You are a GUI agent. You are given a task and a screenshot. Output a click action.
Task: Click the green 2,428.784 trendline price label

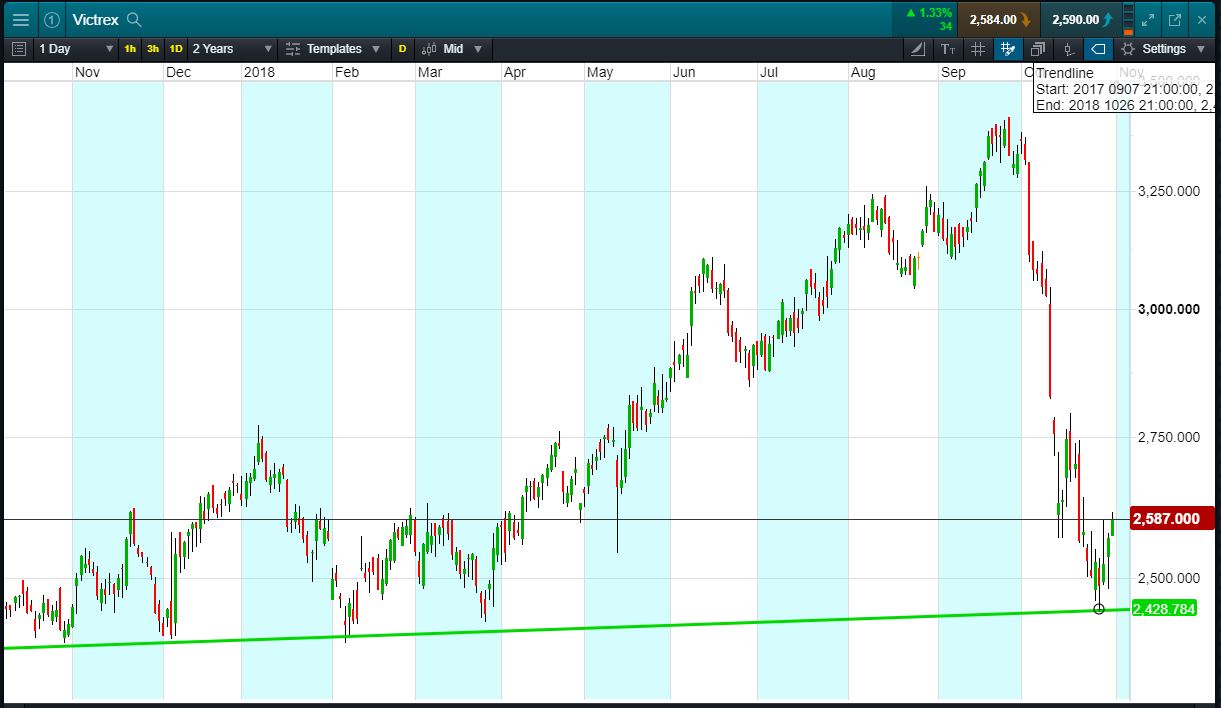[x=1164, y=609]
